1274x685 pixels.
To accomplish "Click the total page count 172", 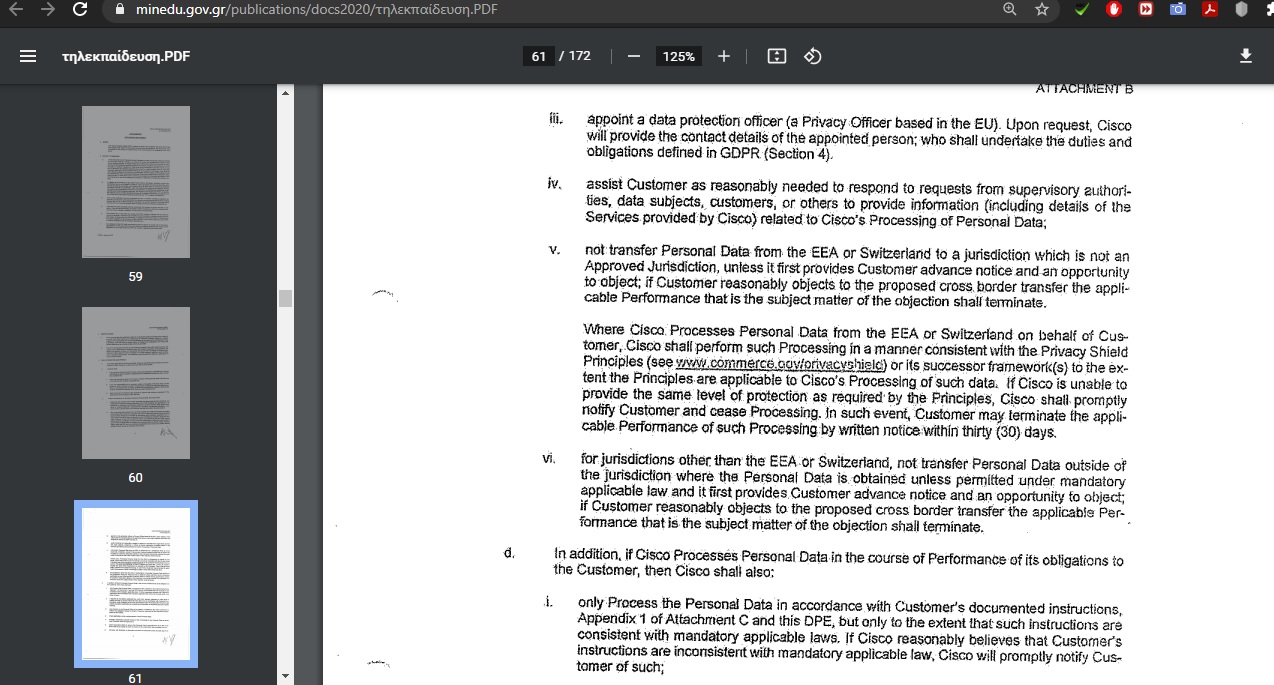I will pyautogui.click(x=580, y=56).
